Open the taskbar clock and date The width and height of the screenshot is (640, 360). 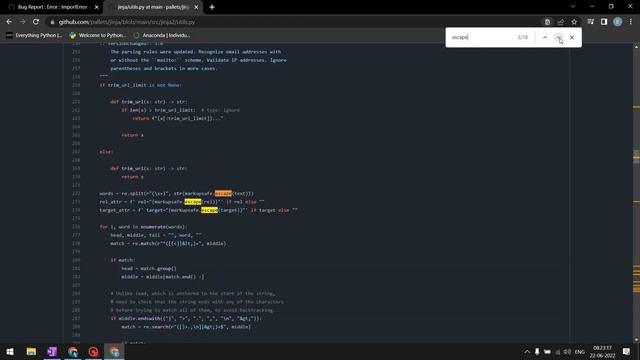602,352
